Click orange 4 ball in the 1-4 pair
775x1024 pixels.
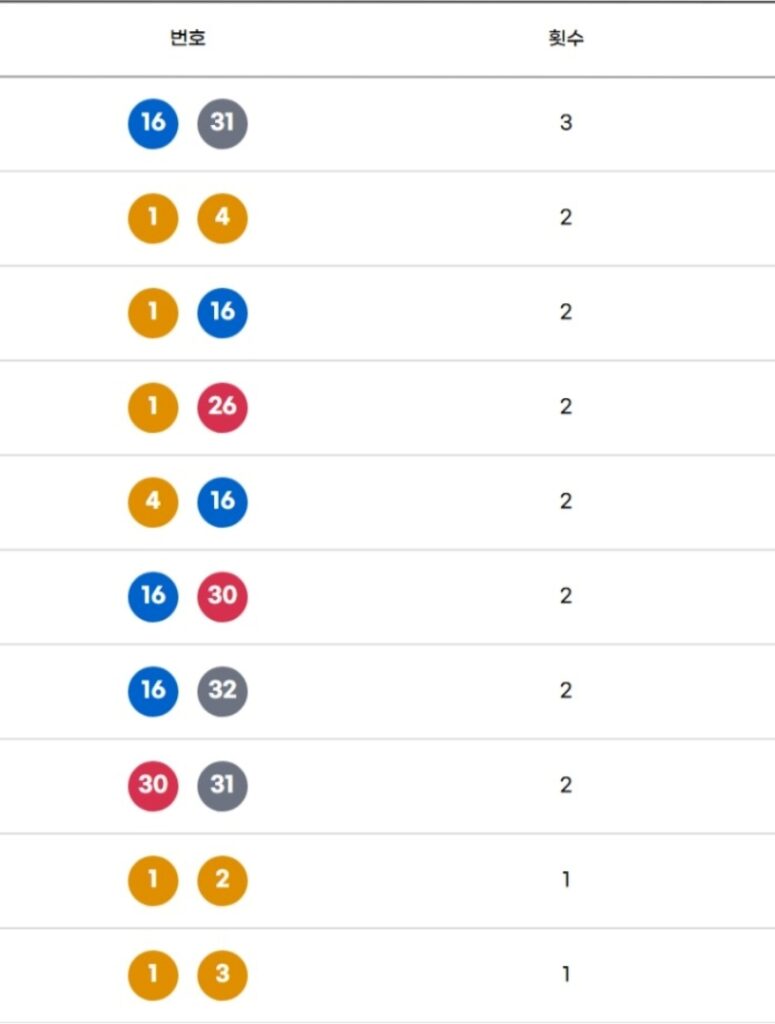coord(222,219)
